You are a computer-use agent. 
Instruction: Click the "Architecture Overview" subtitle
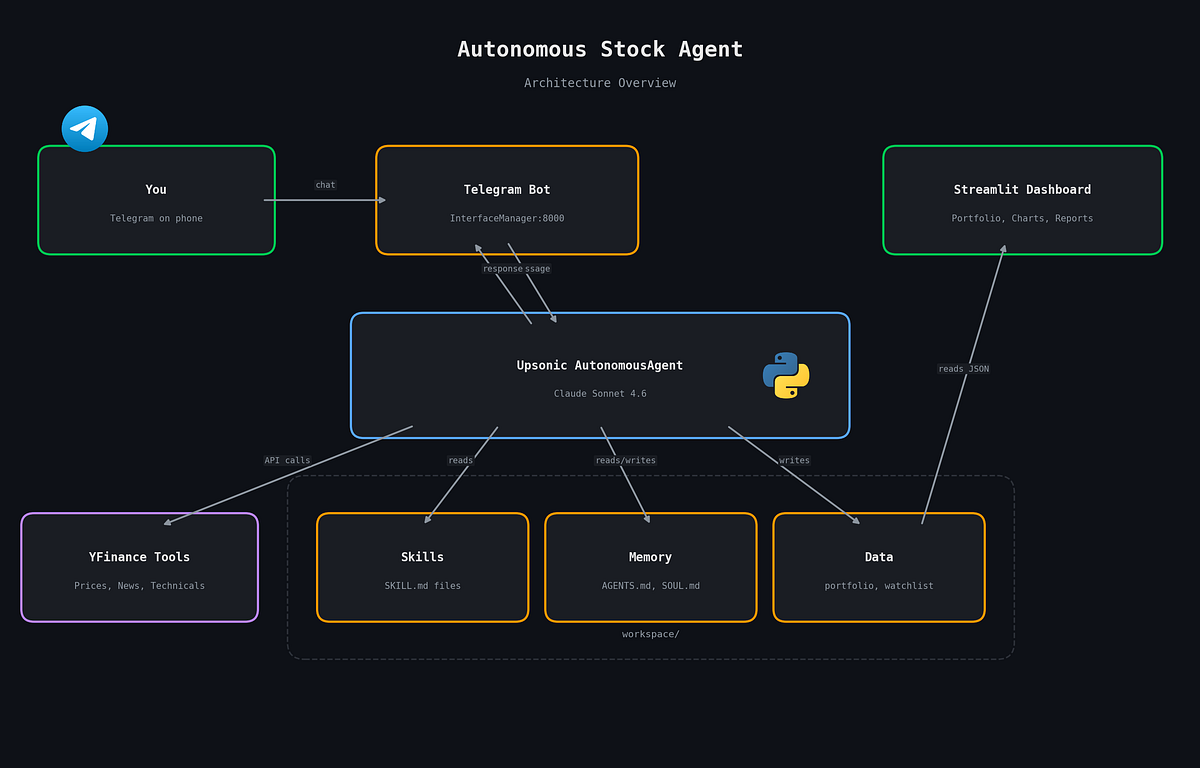(x=600, y=83)
